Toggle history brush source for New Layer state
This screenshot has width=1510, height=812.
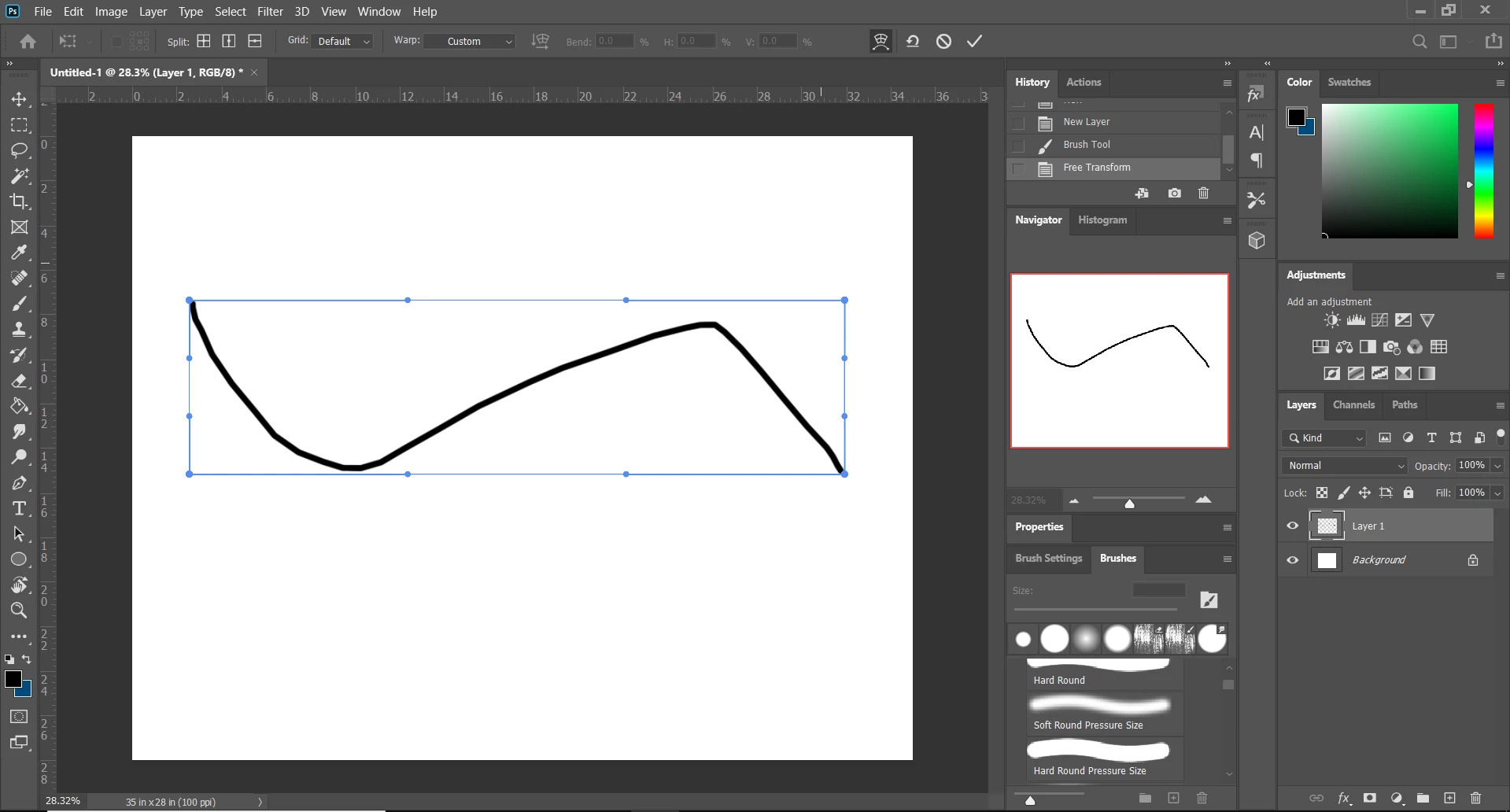pyautogui.click(x=1018, y=123)
